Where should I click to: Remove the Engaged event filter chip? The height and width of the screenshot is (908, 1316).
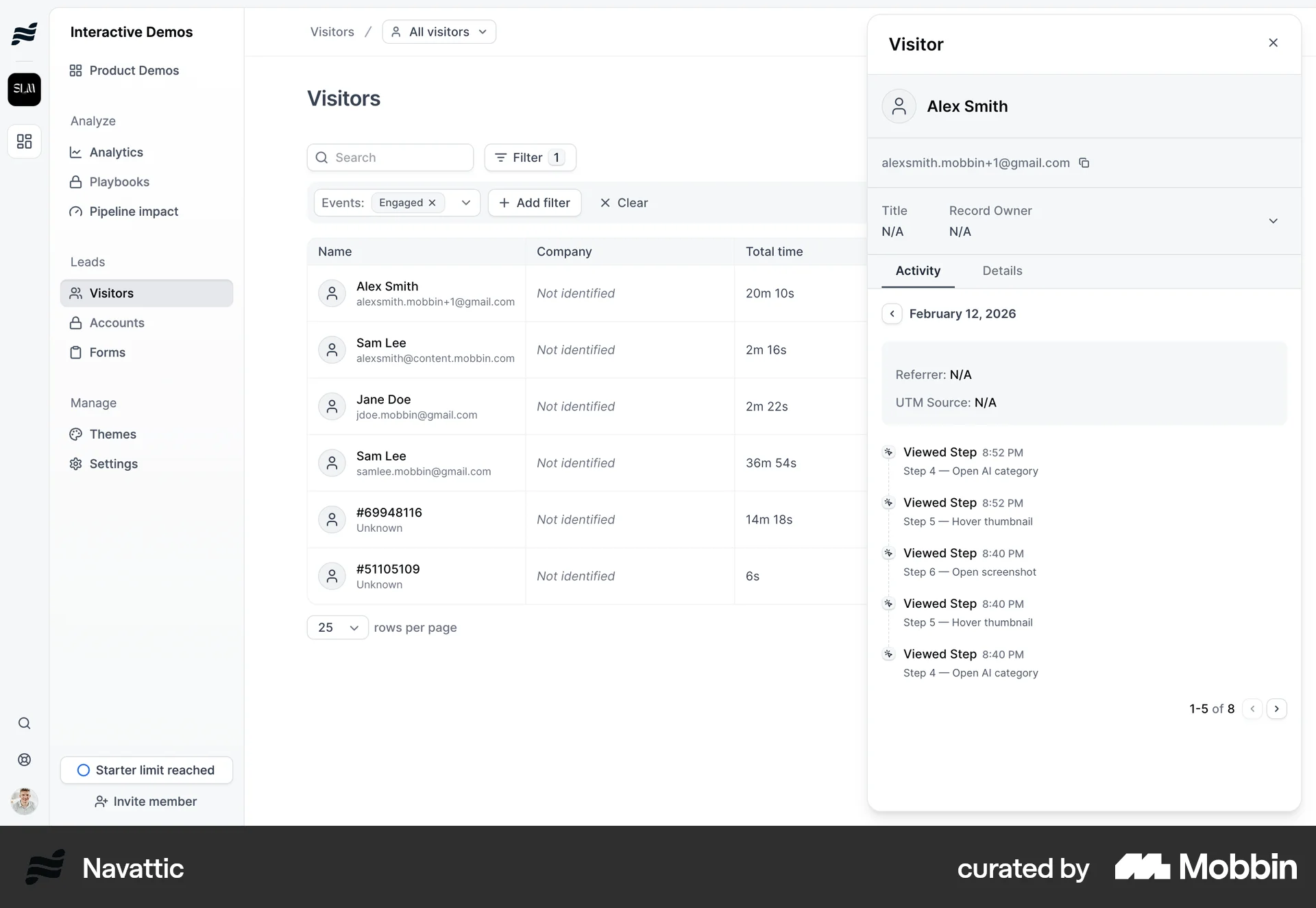pyautogui.click(x=432, y=203)
